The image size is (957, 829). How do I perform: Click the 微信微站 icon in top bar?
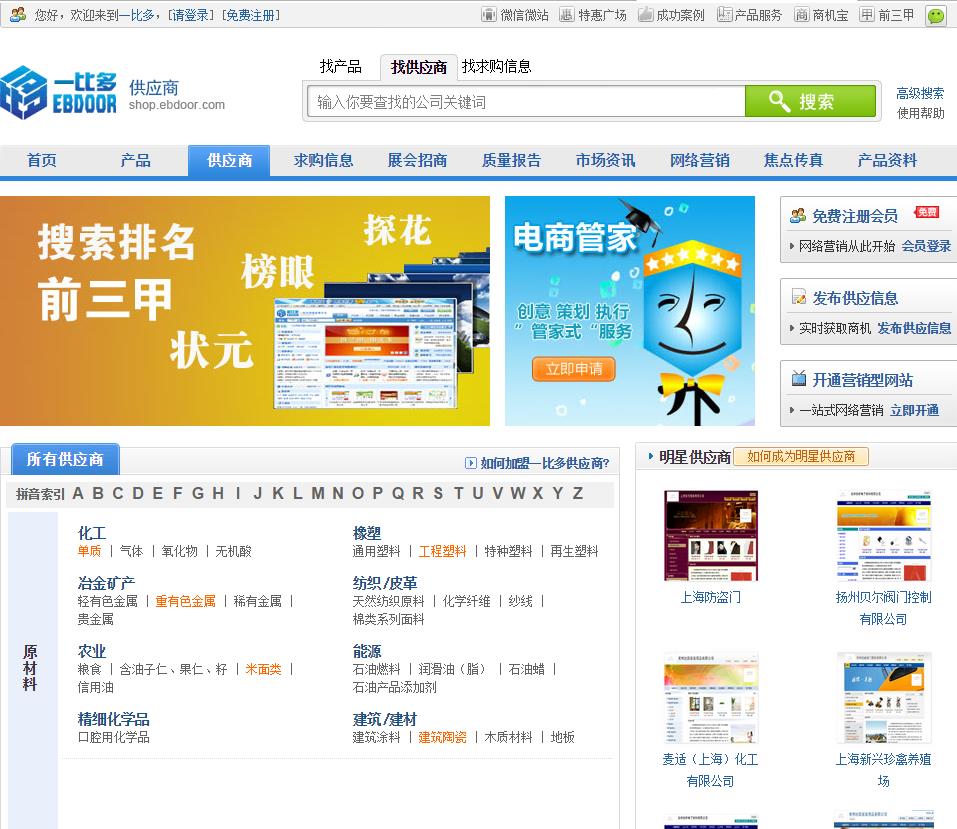[488, 15]
